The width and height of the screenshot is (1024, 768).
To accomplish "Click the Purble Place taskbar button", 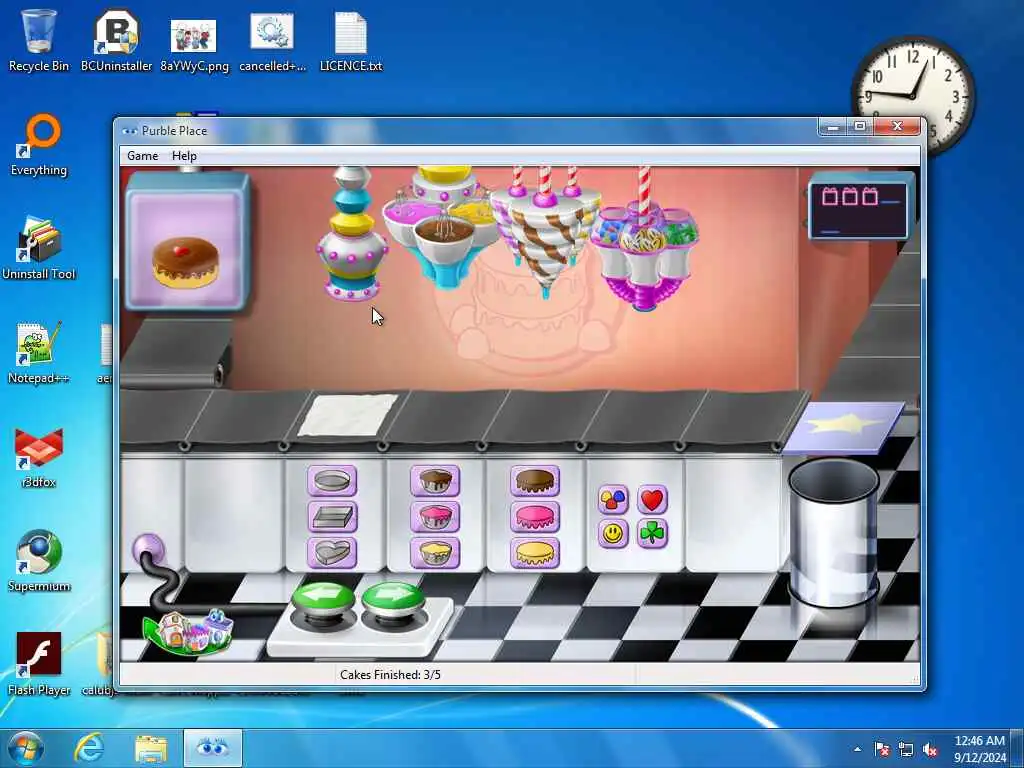I will click(x=212, y=748).
